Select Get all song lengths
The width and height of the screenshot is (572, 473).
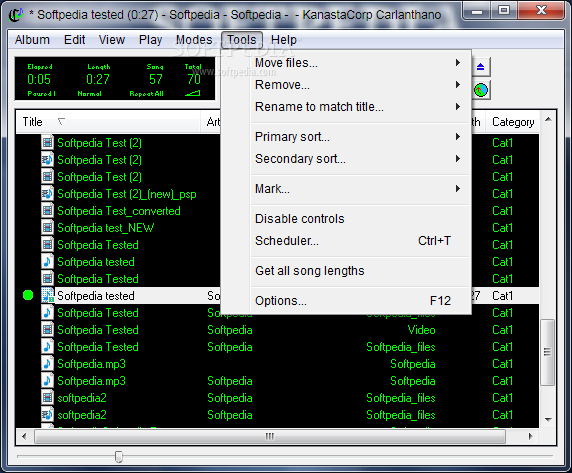point(346,271)
